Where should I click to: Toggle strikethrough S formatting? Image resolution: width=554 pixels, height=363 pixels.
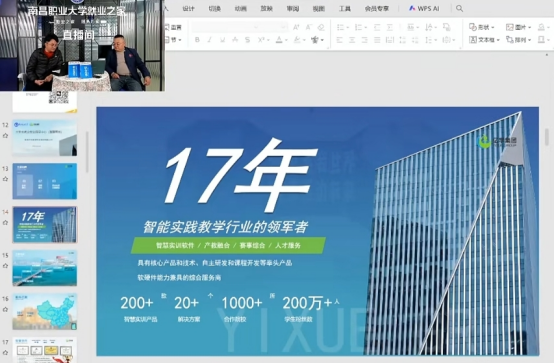[248, 40]
